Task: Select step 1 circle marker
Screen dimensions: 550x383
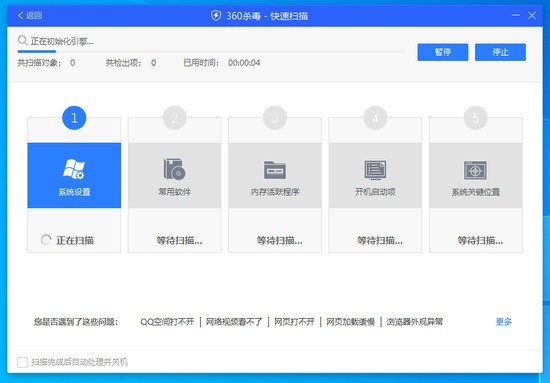Action: pyautogui.click(x=74, y=118)
